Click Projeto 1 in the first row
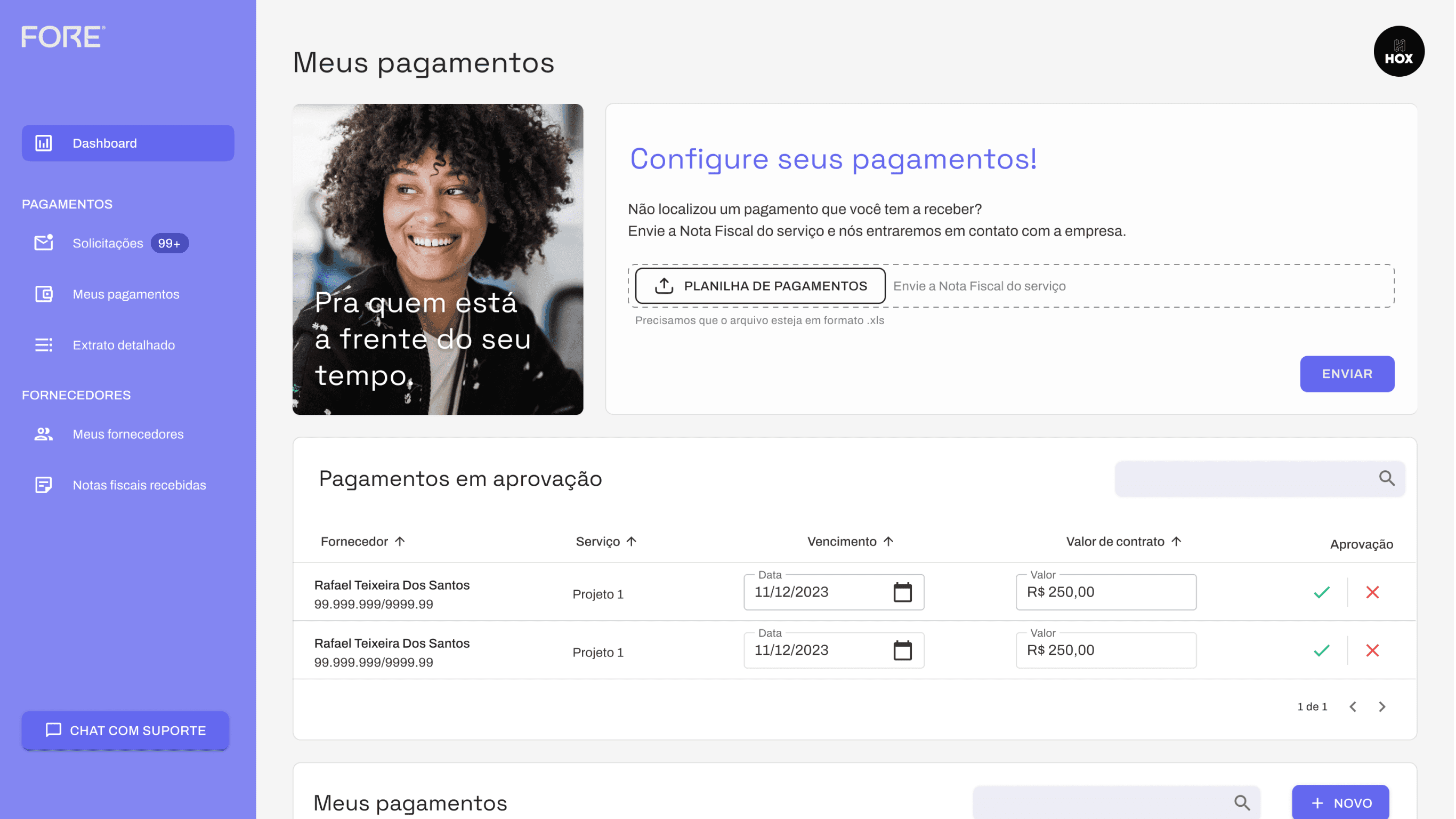1456x819 pixels. (597, 594)
